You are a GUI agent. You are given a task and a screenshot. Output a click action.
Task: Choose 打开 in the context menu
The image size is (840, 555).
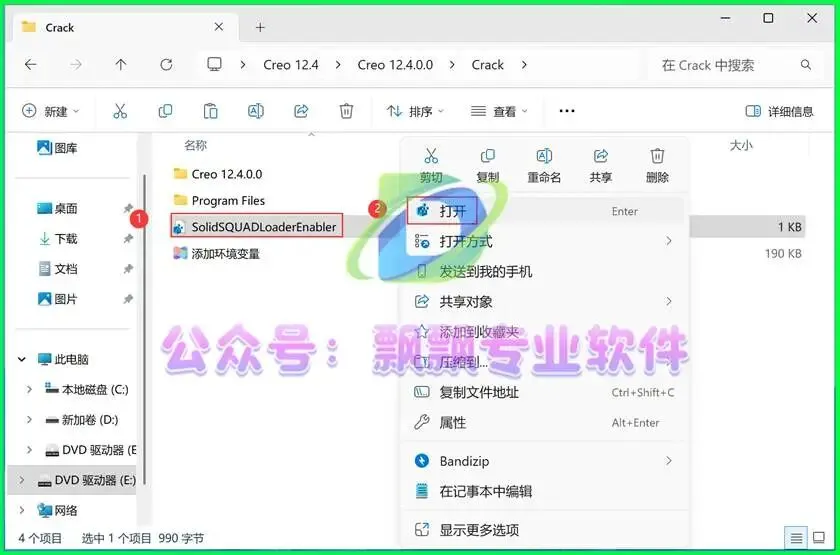544,211
